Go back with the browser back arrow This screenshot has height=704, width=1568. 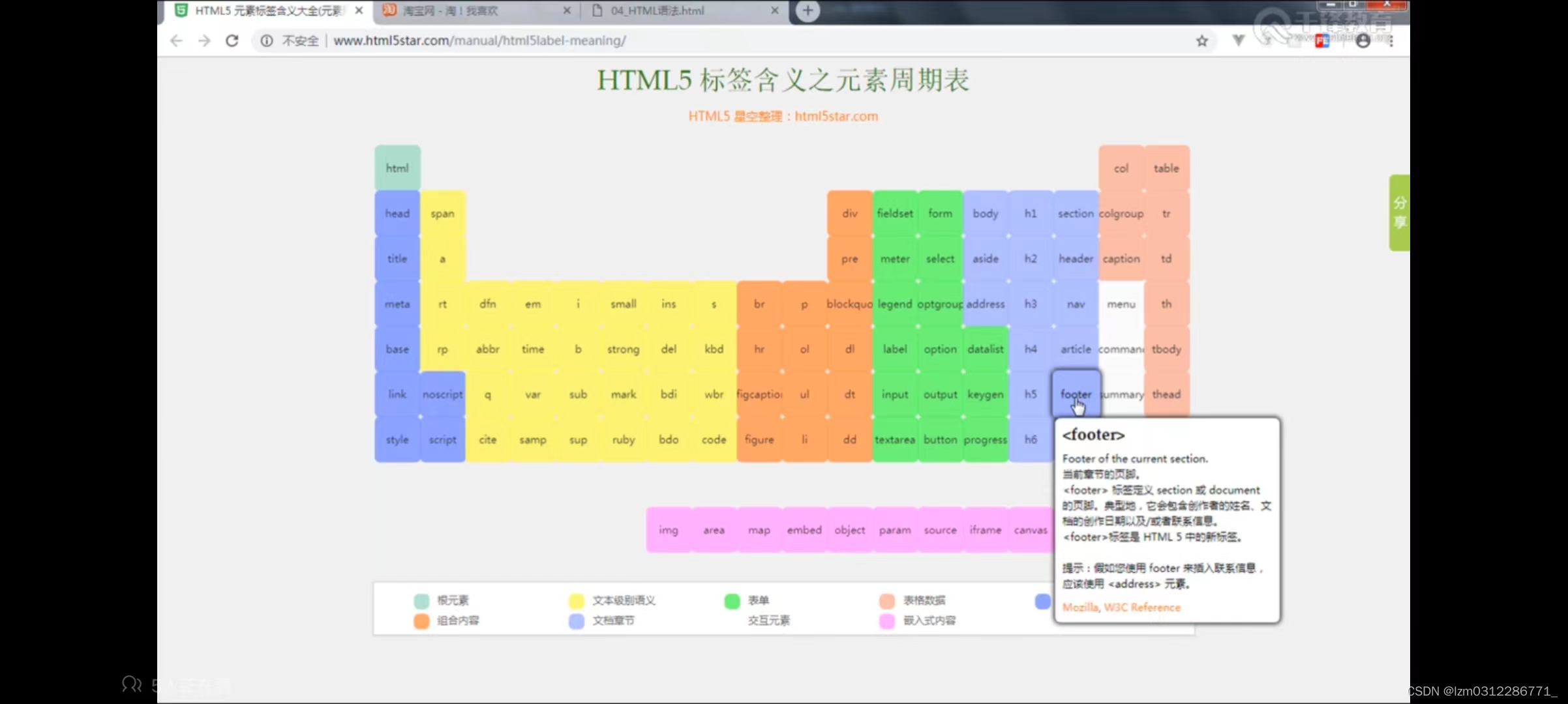click(x=176, y=40)
